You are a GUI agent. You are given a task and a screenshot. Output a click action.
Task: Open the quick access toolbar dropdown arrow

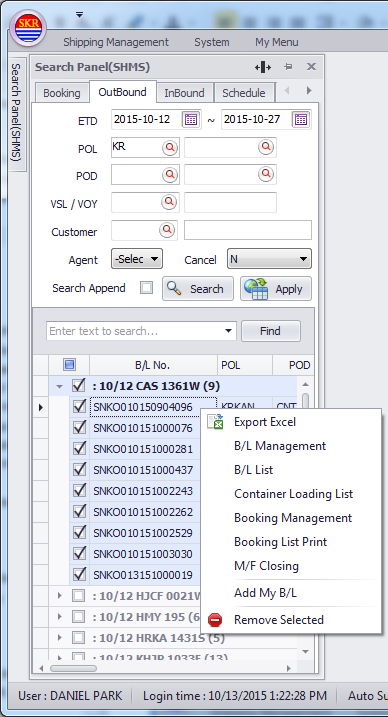pos(80,15)
